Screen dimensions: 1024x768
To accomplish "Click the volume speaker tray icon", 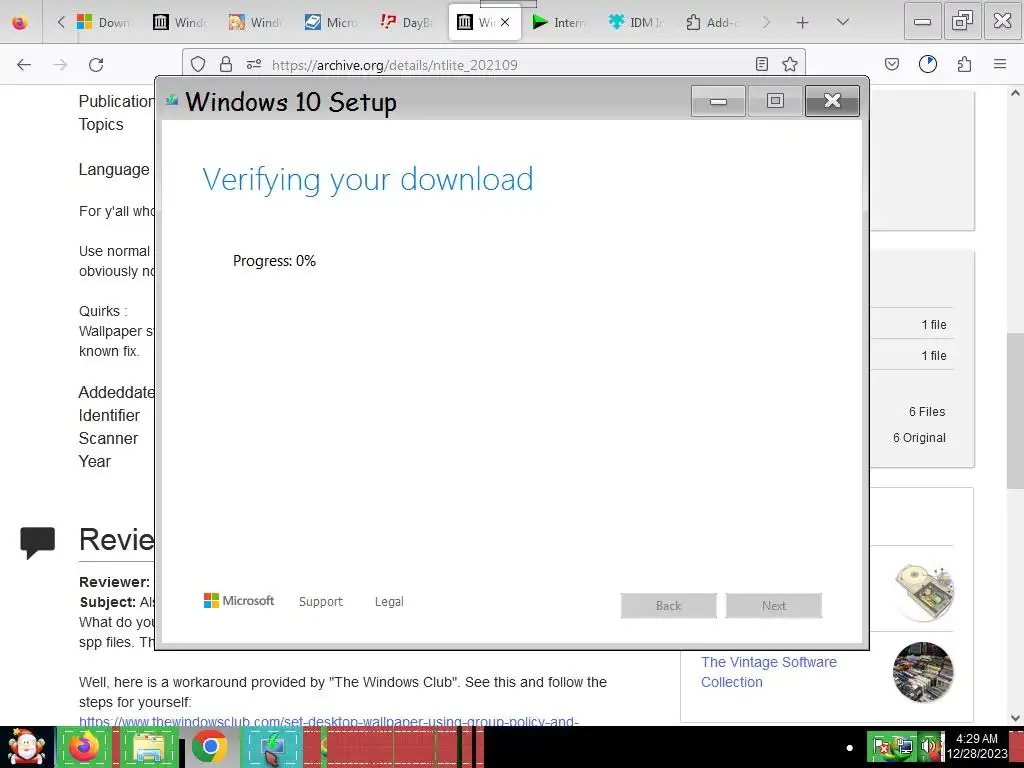I will [929, 747].
